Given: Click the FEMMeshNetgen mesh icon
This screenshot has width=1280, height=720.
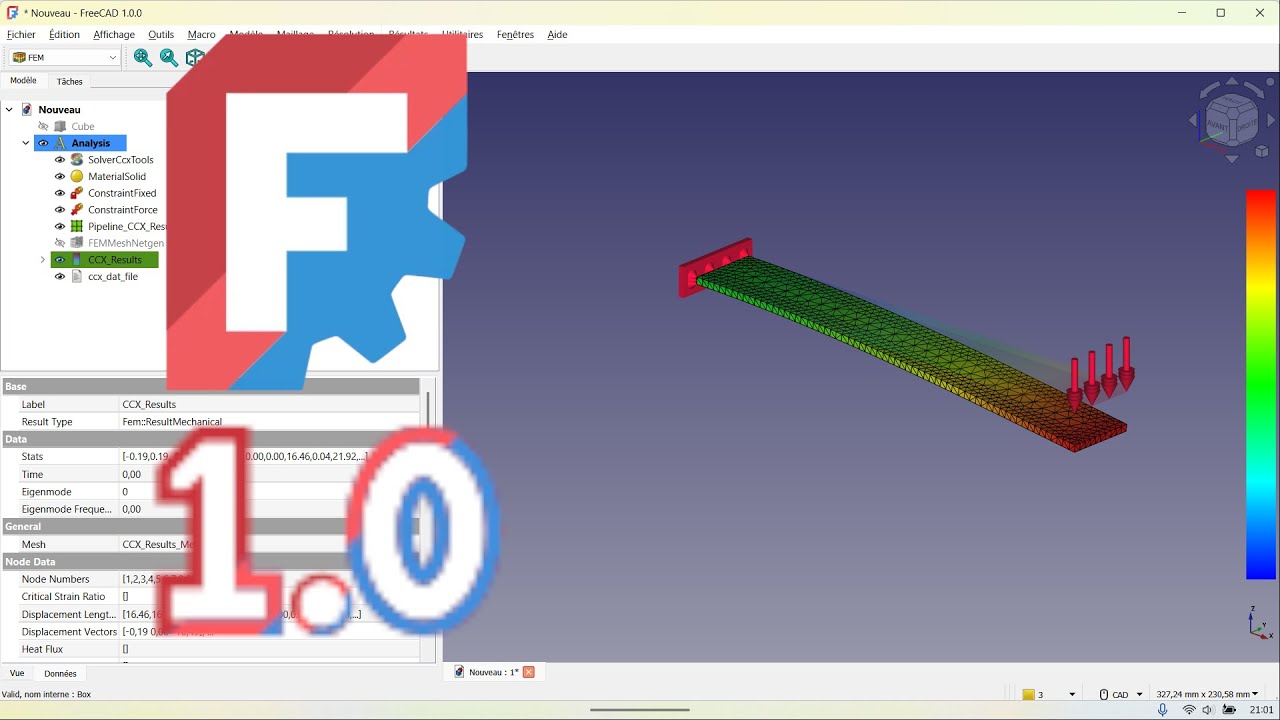Looking at the screenshot, I should click(77, 243).
